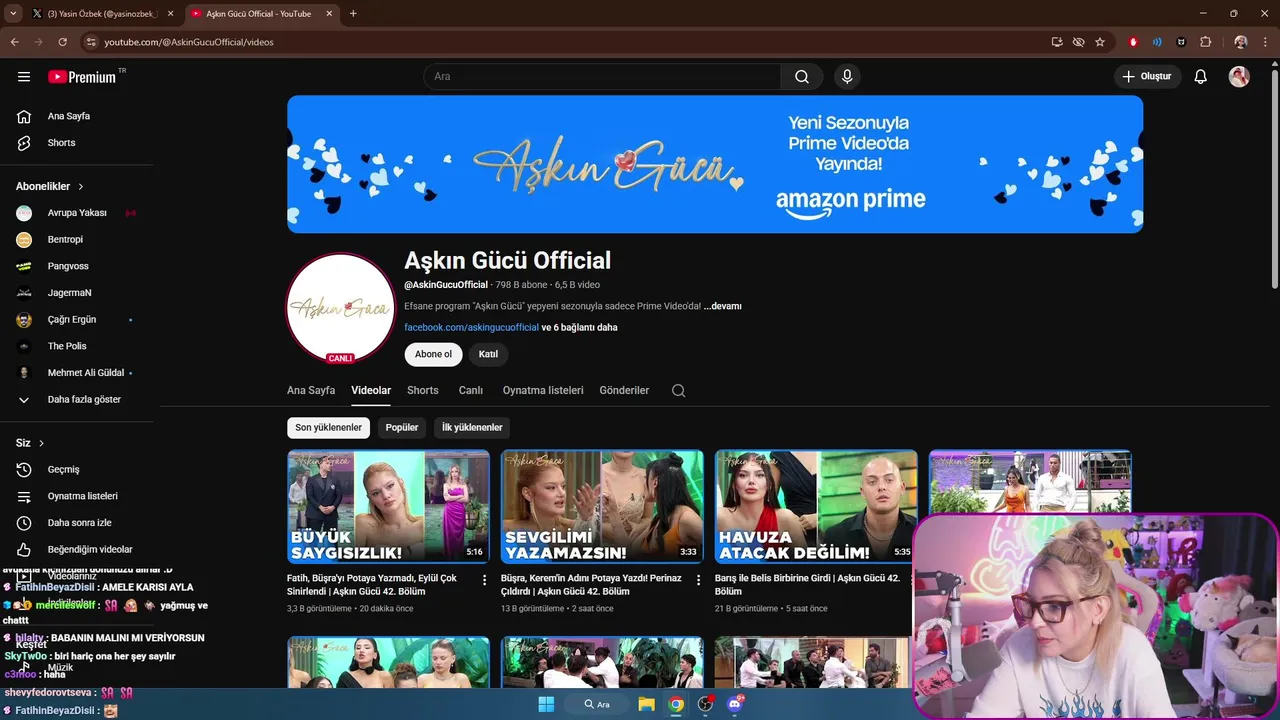Open a new browser tab

353,14
